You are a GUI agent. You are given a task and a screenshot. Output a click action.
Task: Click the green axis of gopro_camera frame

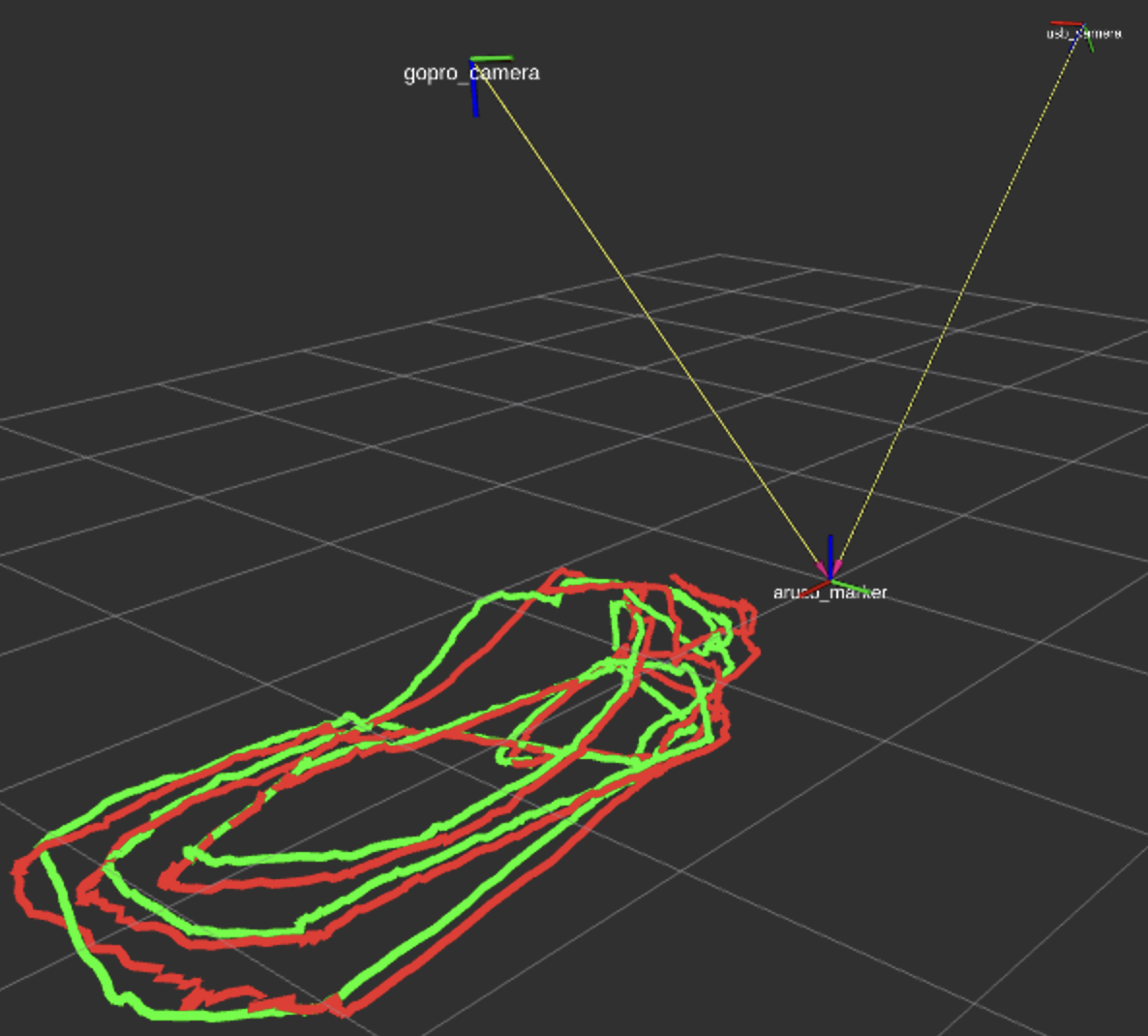coord(492,59)
